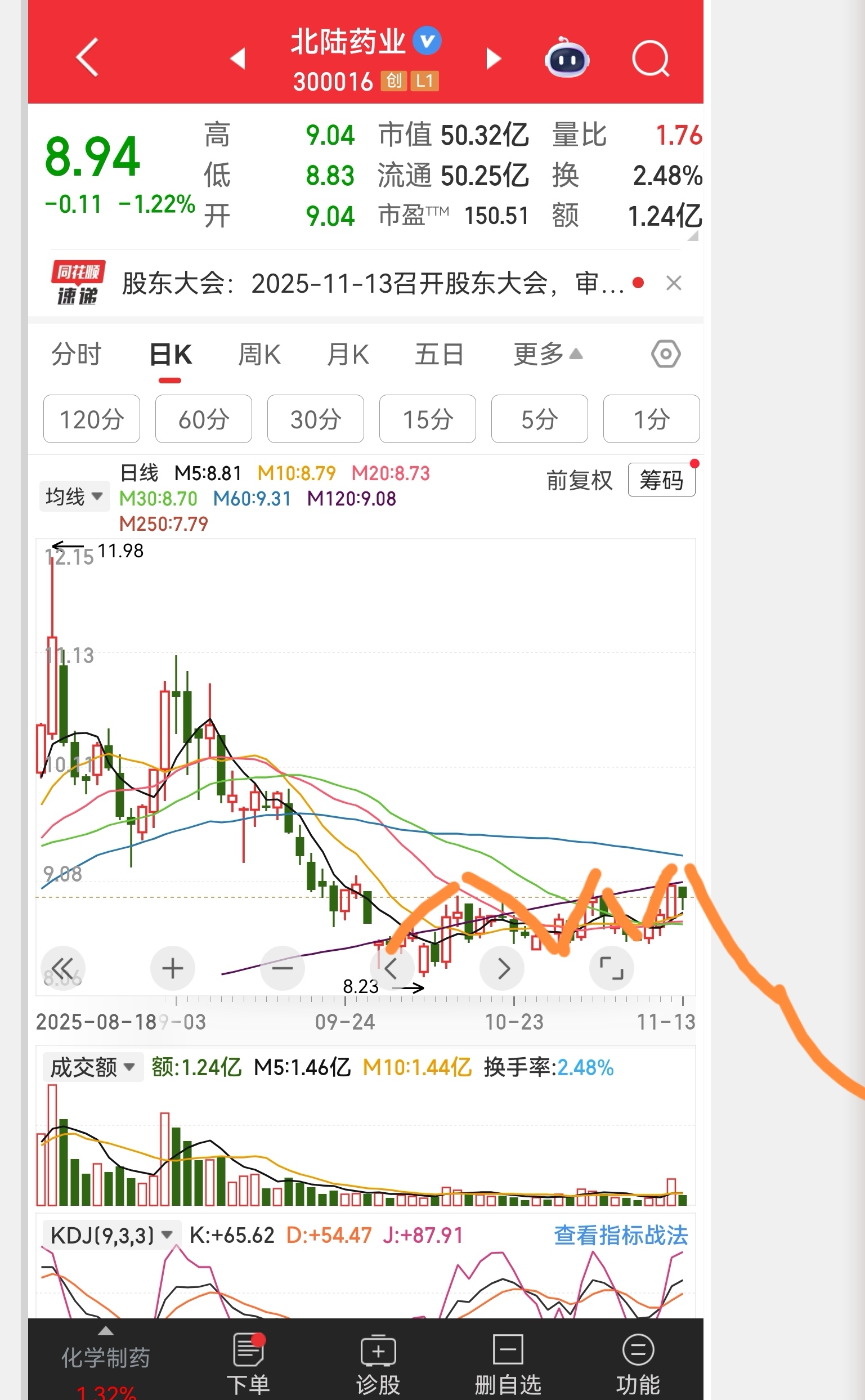865x1400 pixels.
Task: Tap 09-24 date marker on axis
Action: tap(345, 1022)
